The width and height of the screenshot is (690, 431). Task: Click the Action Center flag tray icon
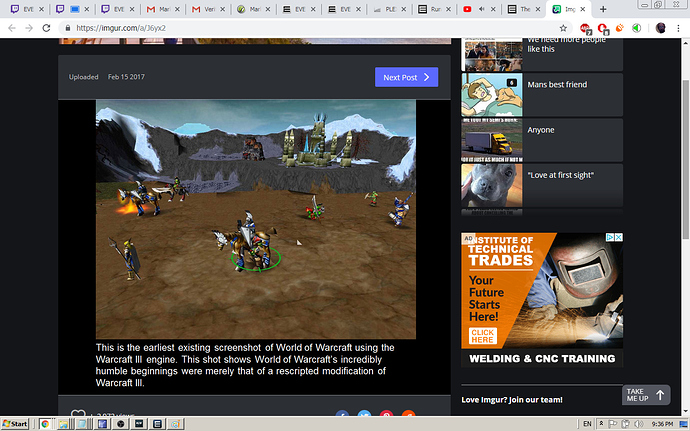pyautogui.click(x=613, y=424)
